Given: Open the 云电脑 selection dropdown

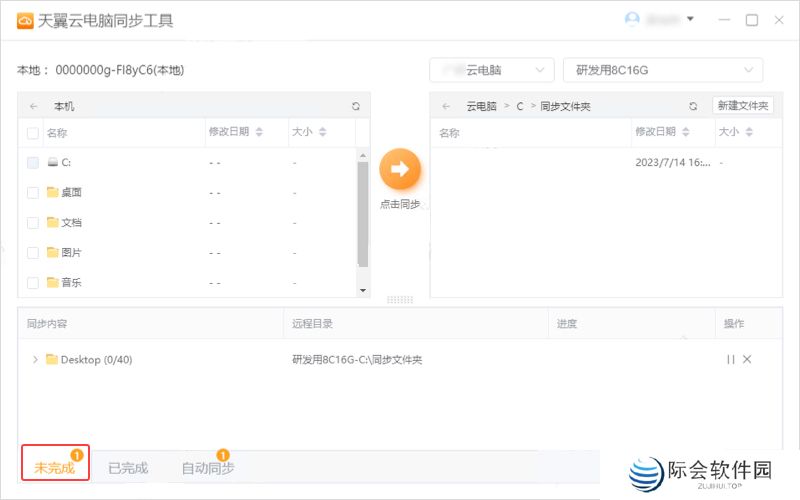Looking at the screenshot, I should coord(492,70).
